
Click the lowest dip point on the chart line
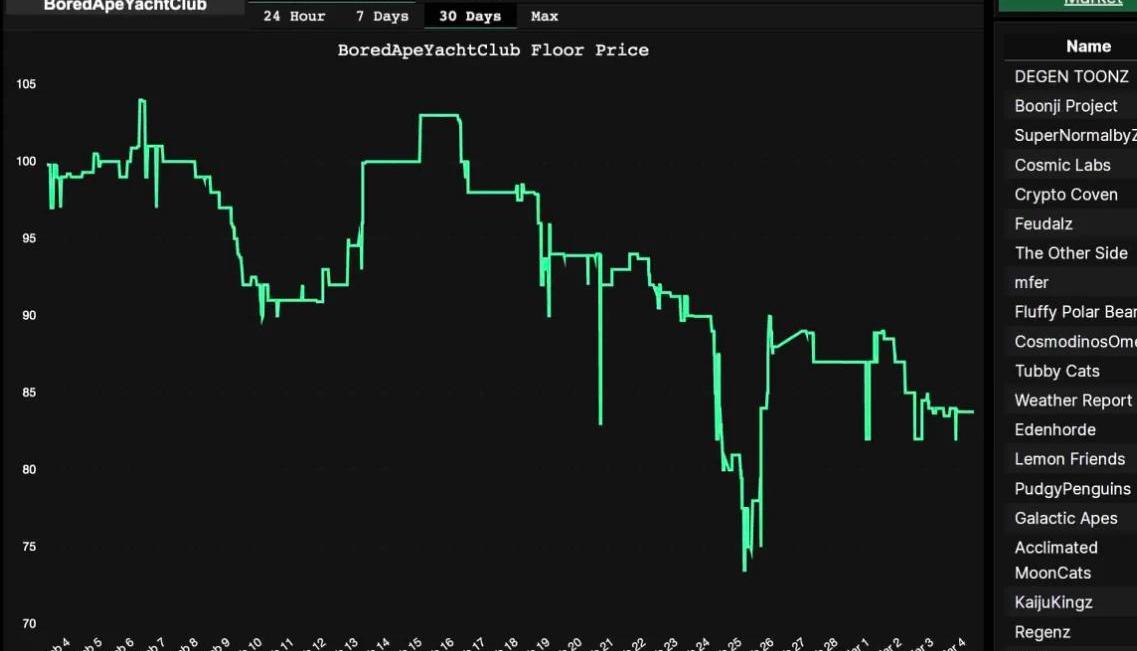point(745,570)
